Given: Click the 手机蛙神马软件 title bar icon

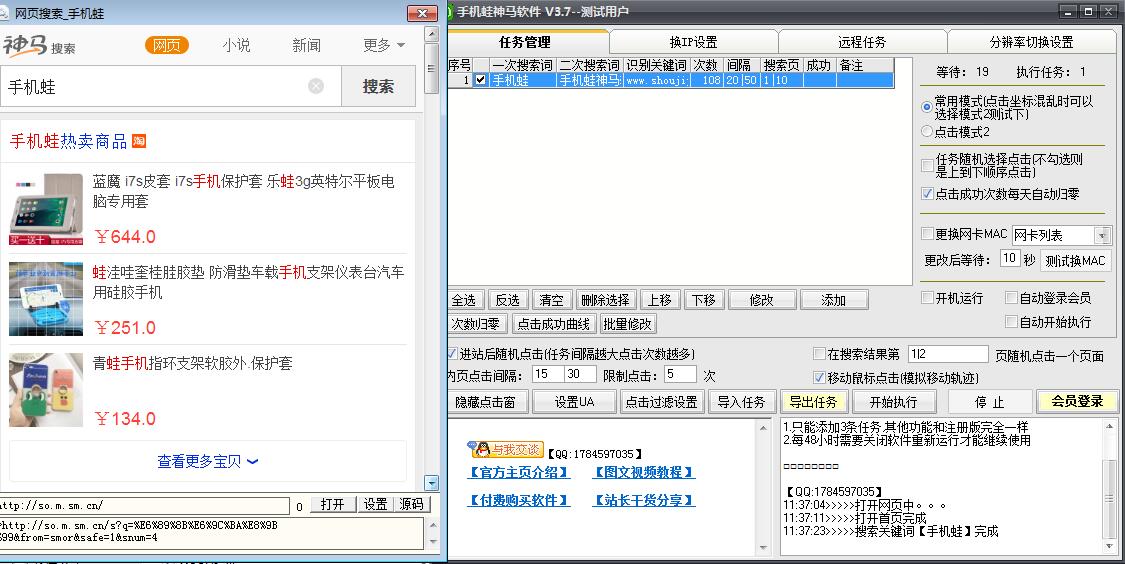Looking at the screenshot, I should coord(450,12).
